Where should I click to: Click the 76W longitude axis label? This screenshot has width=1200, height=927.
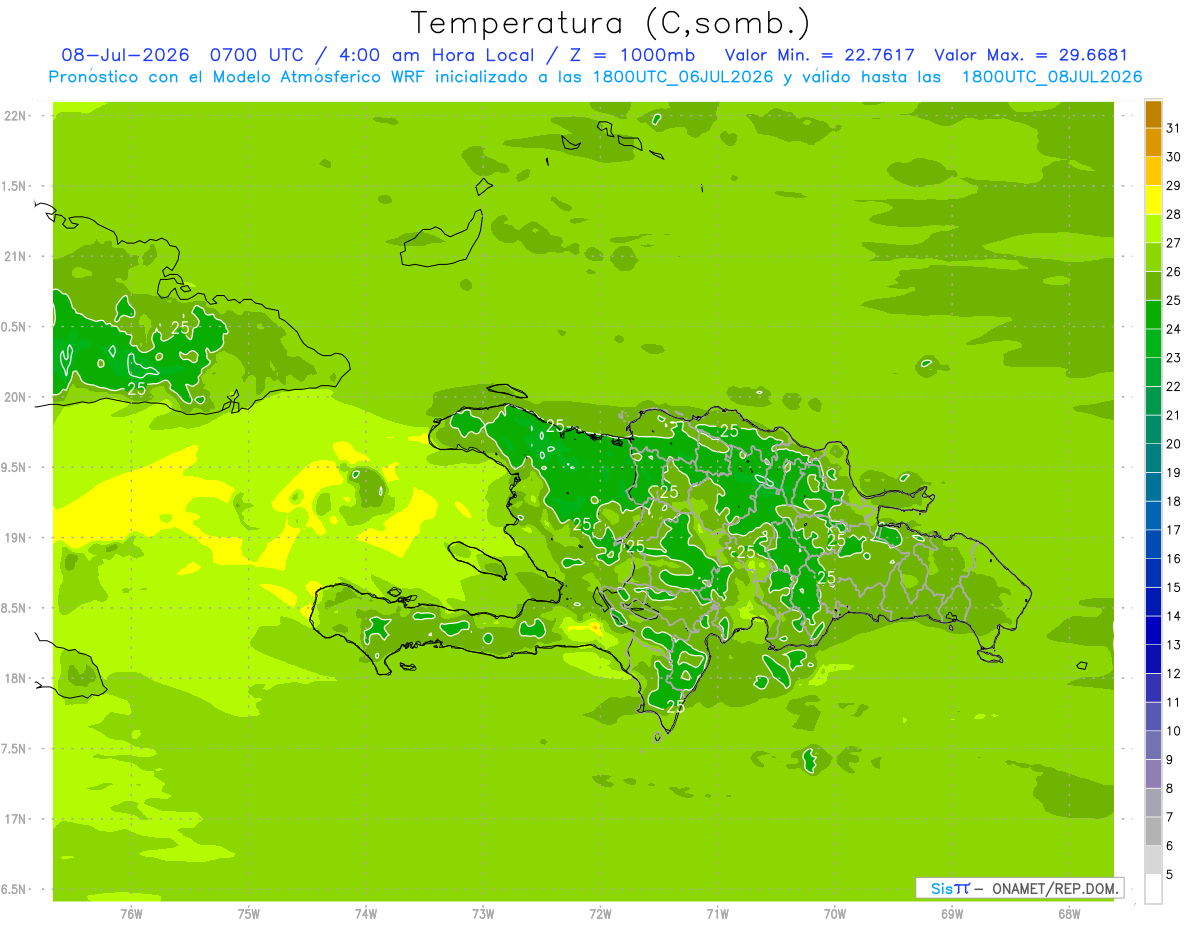(x=131, y=913)
